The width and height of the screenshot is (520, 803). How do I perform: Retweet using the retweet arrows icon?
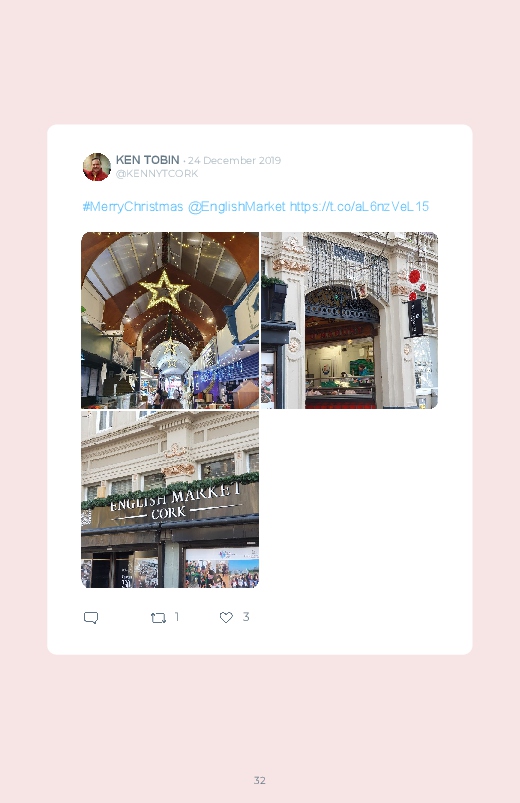(x=158, y=618)
